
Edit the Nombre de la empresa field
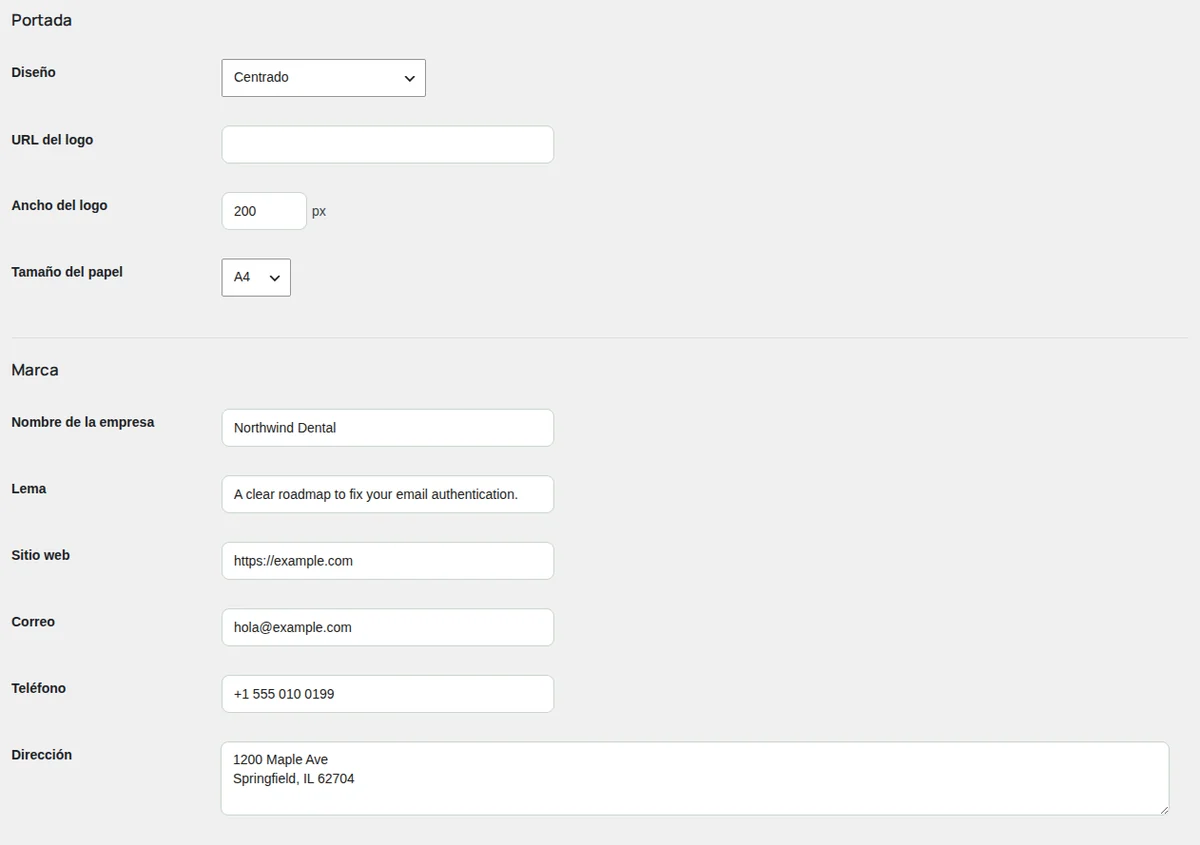387,428
